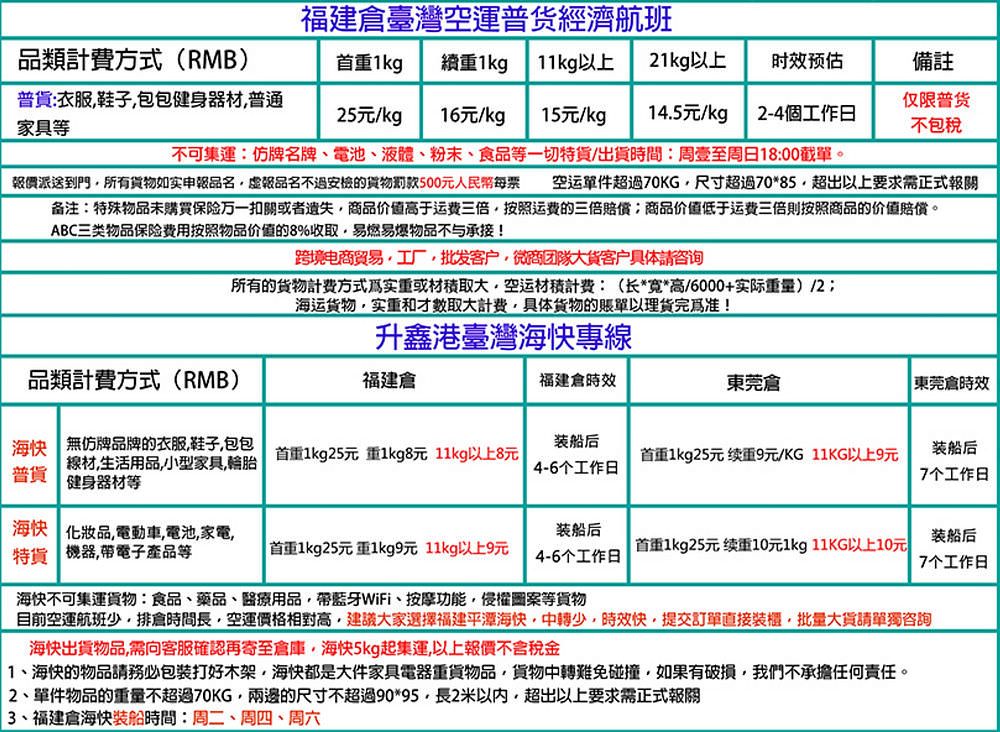Click the 2-4個工作日 cell
Viewport: 1000px width, 732px height.
807,113
